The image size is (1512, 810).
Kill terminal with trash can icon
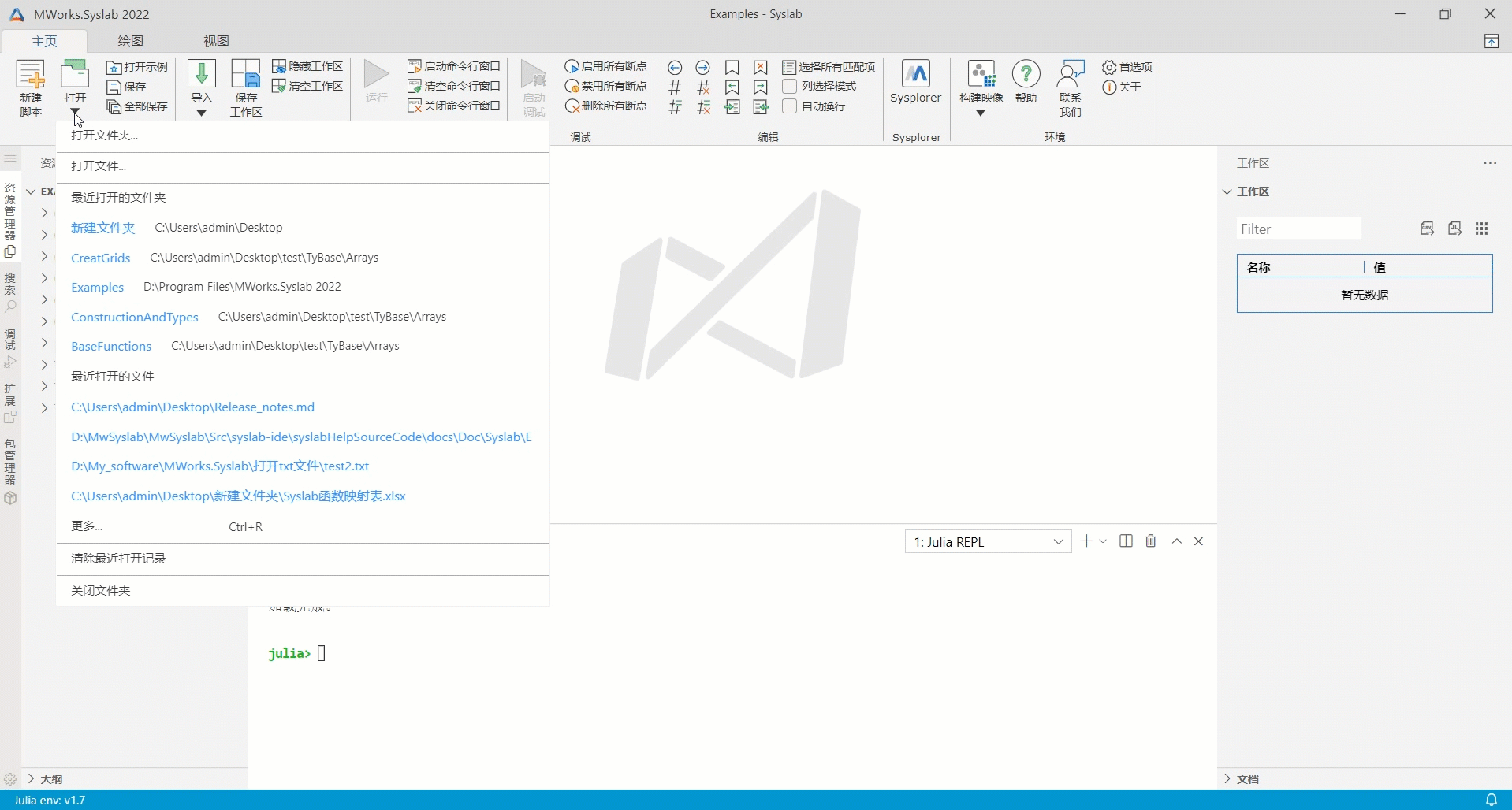point(1151,541)
